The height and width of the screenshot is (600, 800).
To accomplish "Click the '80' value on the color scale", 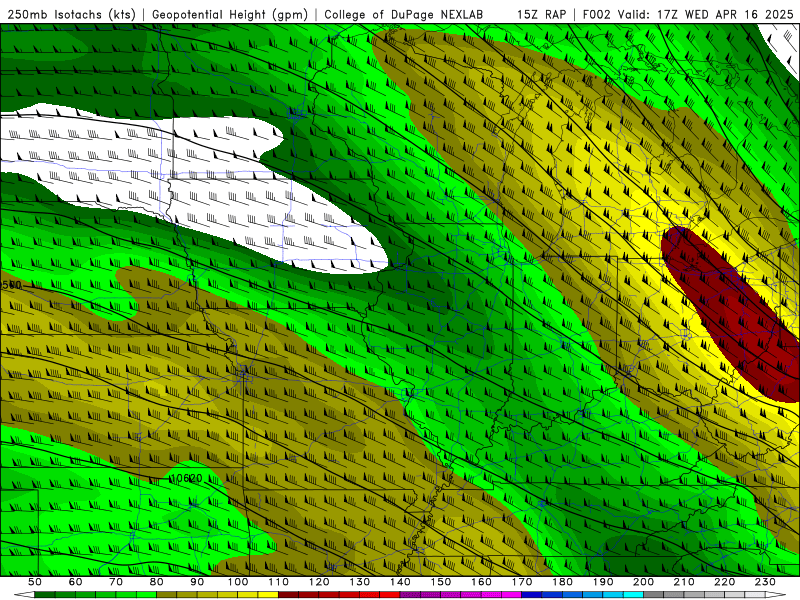I will [x=157, y=582].
